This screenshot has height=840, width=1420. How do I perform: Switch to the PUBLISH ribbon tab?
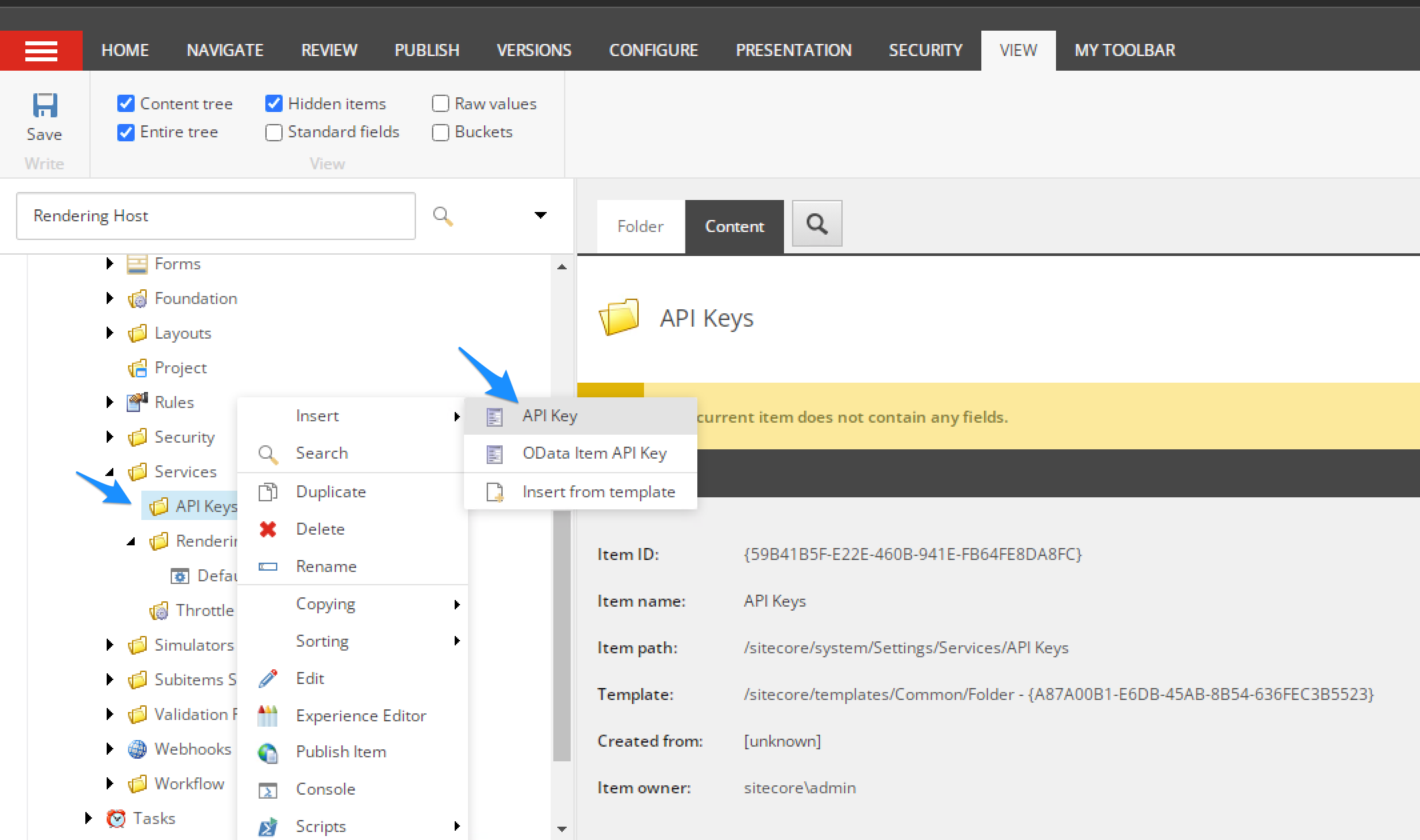point(427,51)
